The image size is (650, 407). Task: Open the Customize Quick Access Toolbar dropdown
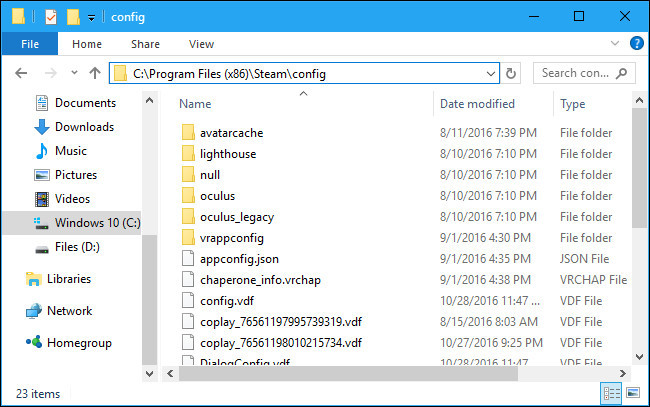pyautogui.click(x=91, y=18)
